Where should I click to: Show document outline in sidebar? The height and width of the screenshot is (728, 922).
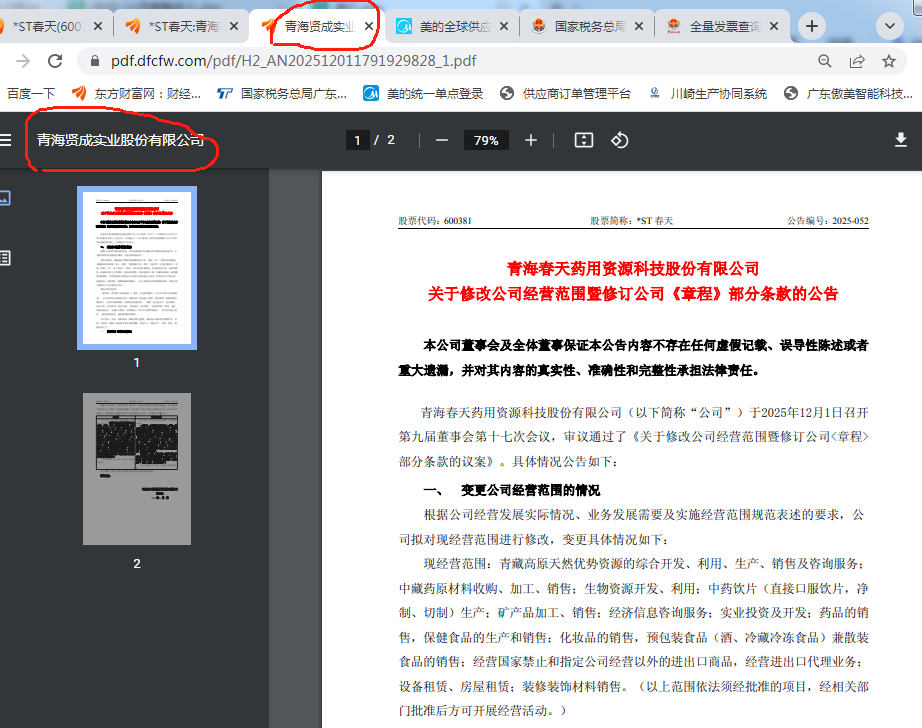5,258
